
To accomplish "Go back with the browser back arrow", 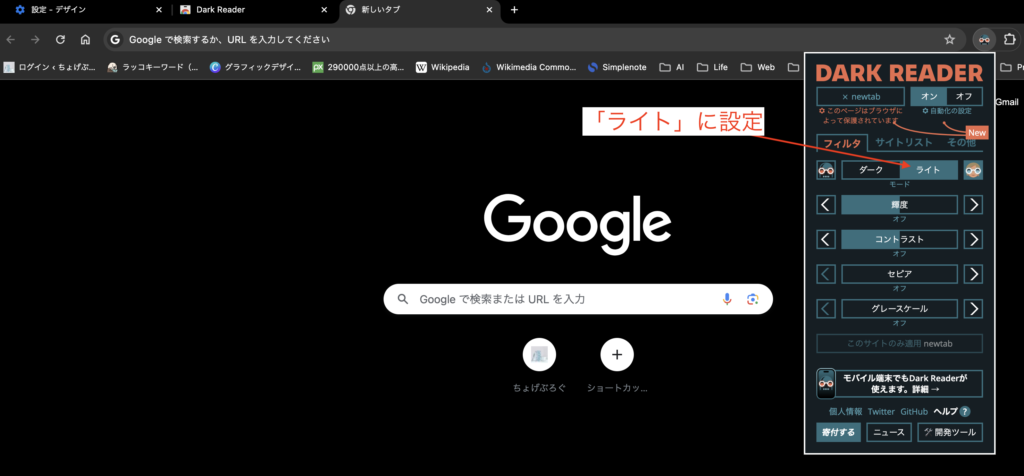I will tap(10, 40).
